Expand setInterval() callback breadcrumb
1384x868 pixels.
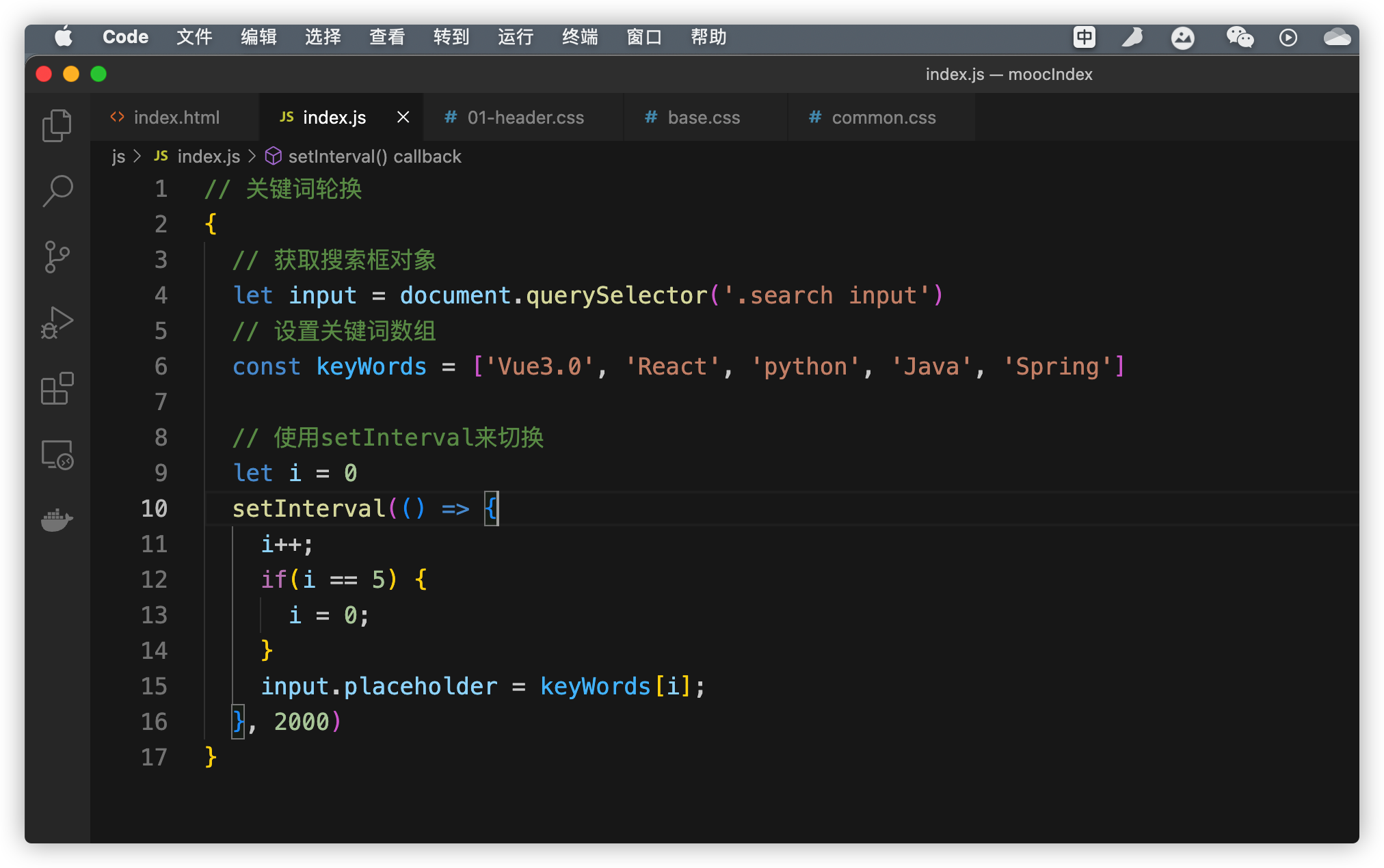[x=374, y=157]
